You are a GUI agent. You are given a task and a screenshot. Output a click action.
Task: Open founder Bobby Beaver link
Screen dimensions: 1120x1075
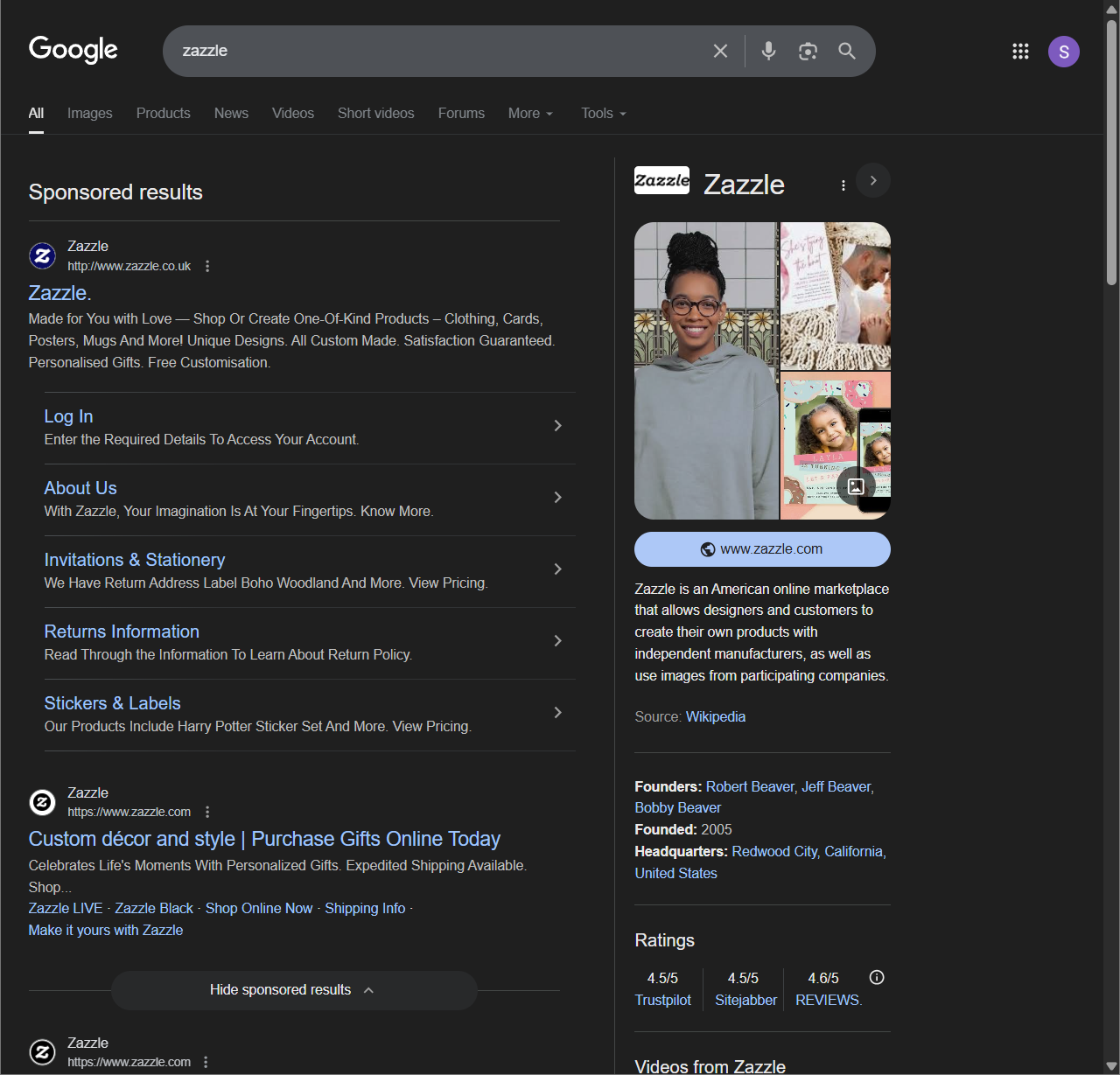[678, 807]
